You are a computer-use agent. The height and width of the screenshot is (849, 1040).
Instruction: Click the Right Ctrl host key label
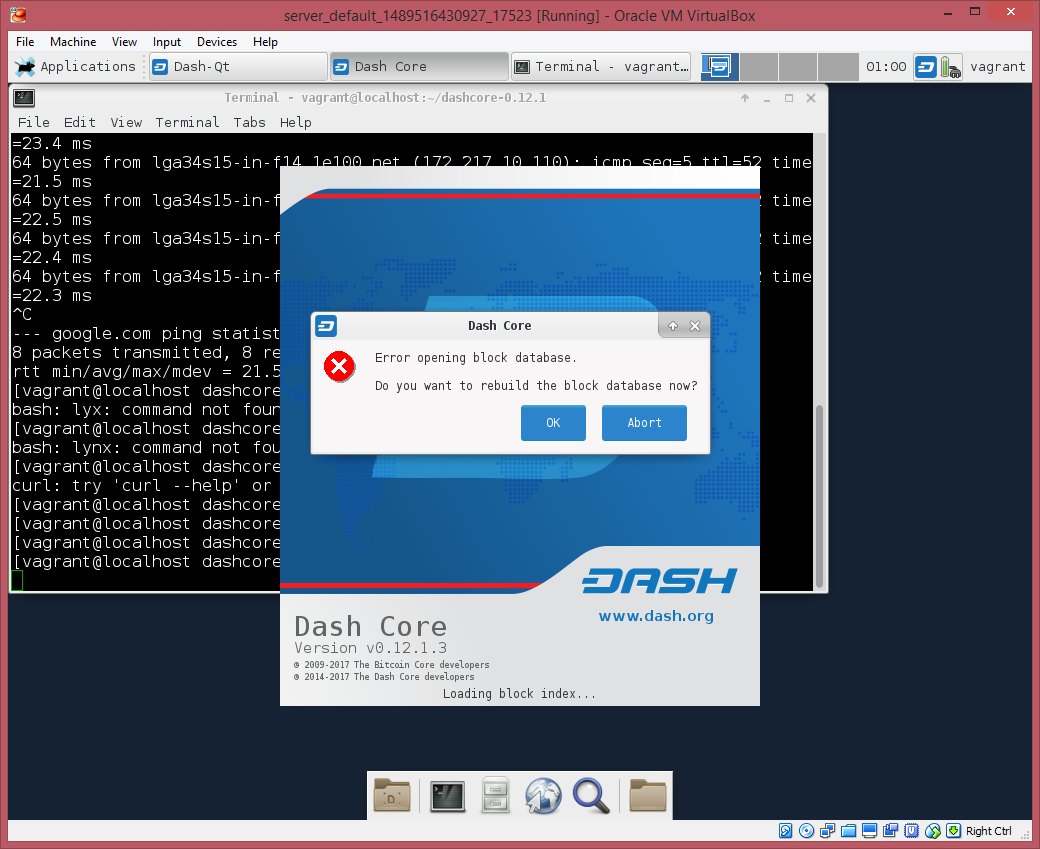click(988, 831)
